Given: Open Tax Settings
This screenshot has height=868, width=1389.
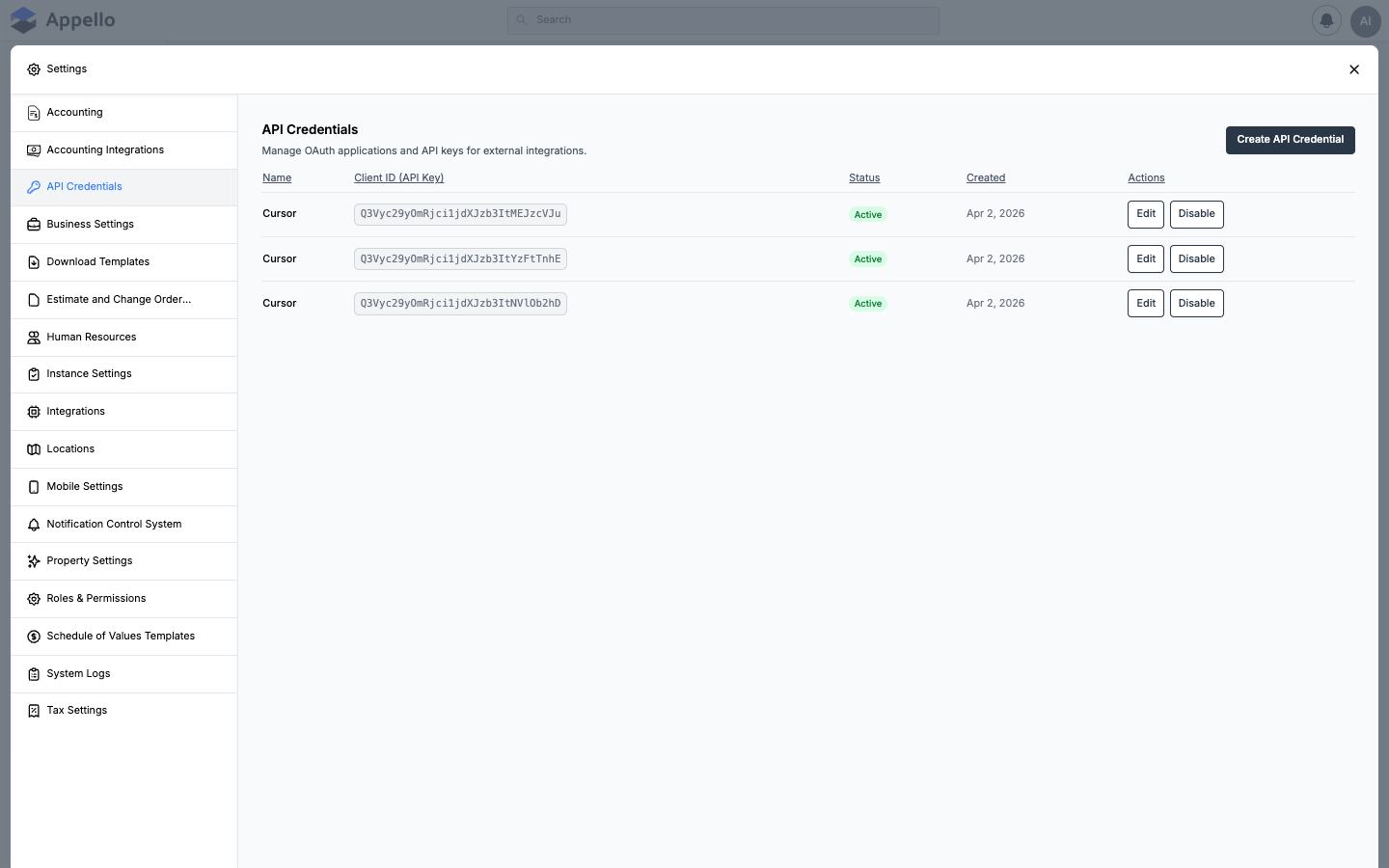Looking at the screenshot, I should [123, 711].
